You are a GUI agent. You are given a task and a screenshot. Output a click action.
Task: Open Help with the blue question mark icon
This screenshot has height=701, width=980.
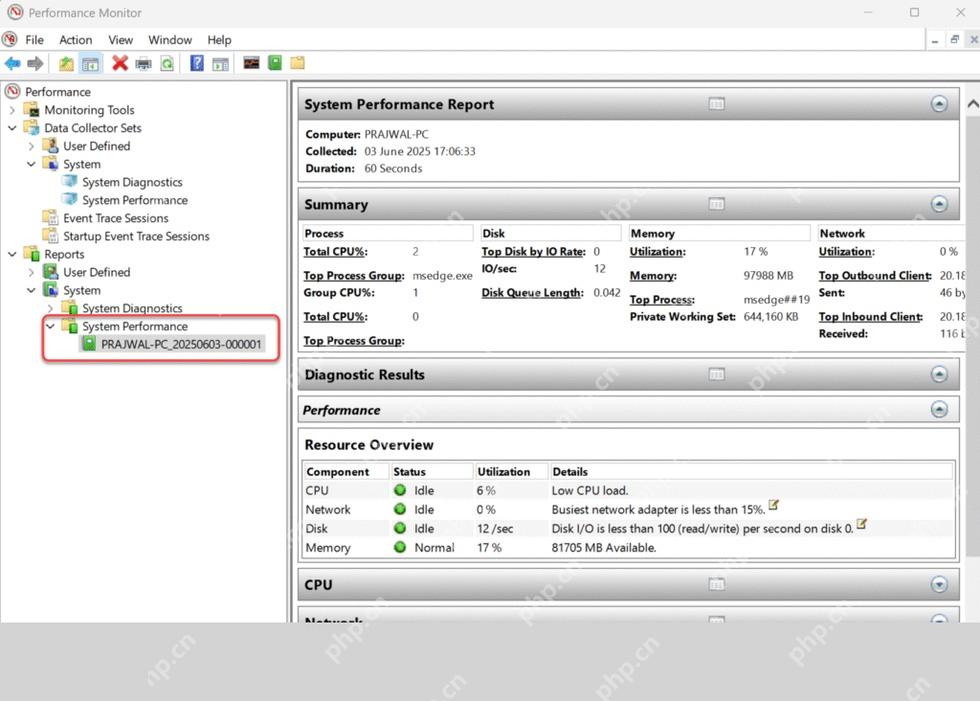(197, 63)
